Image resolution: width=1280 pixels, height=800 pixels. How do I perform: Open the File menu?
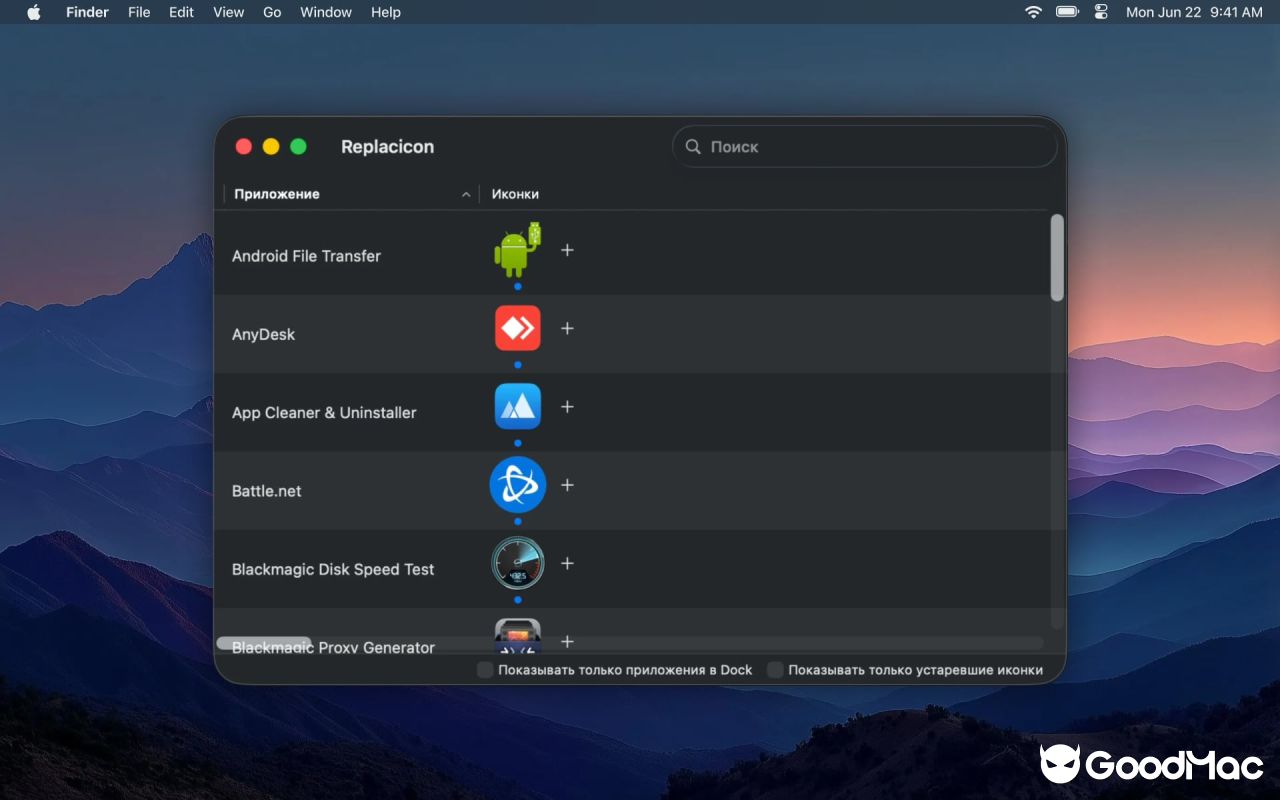point(139,12)
